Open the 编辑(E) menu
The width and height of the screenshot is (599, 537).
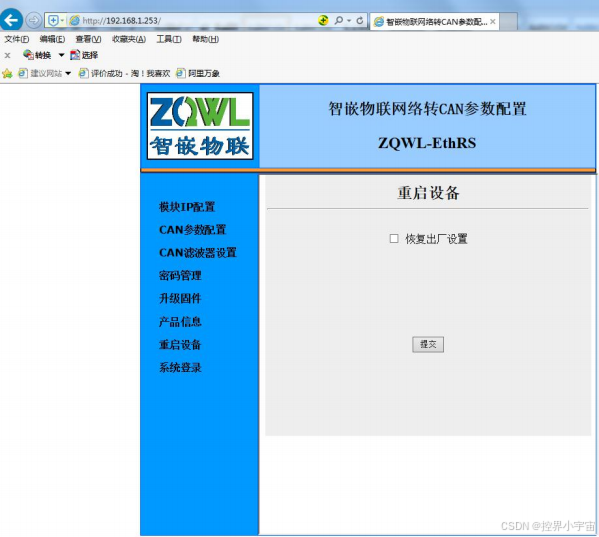(x=52, y=39)
